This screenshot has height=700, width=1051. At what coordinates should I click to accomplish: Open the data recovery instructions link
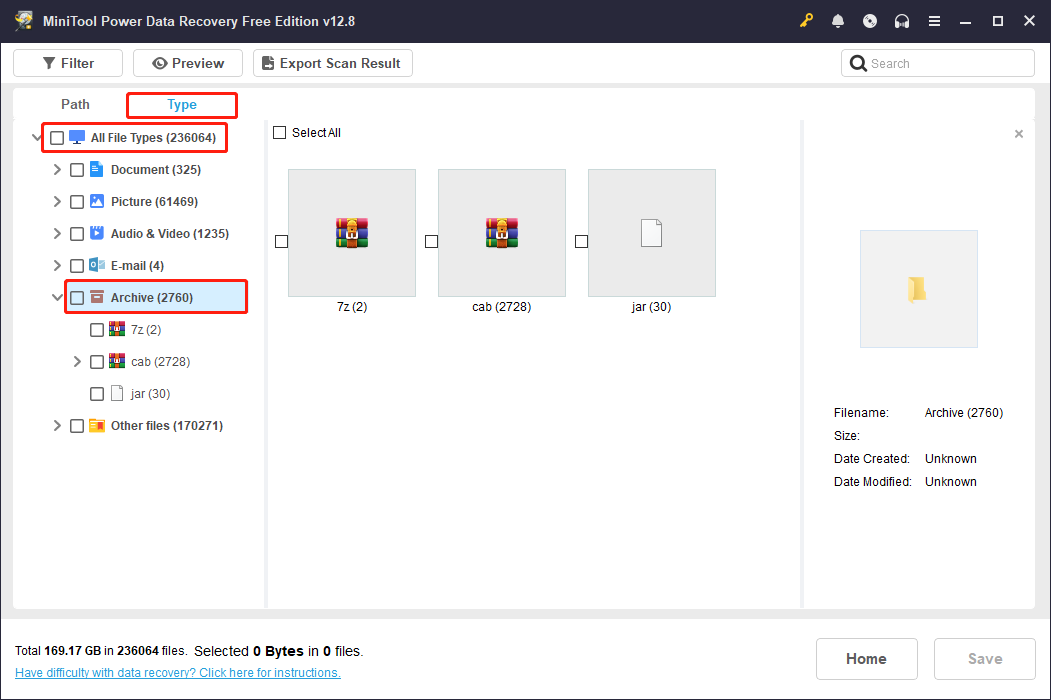pos(177,672)
